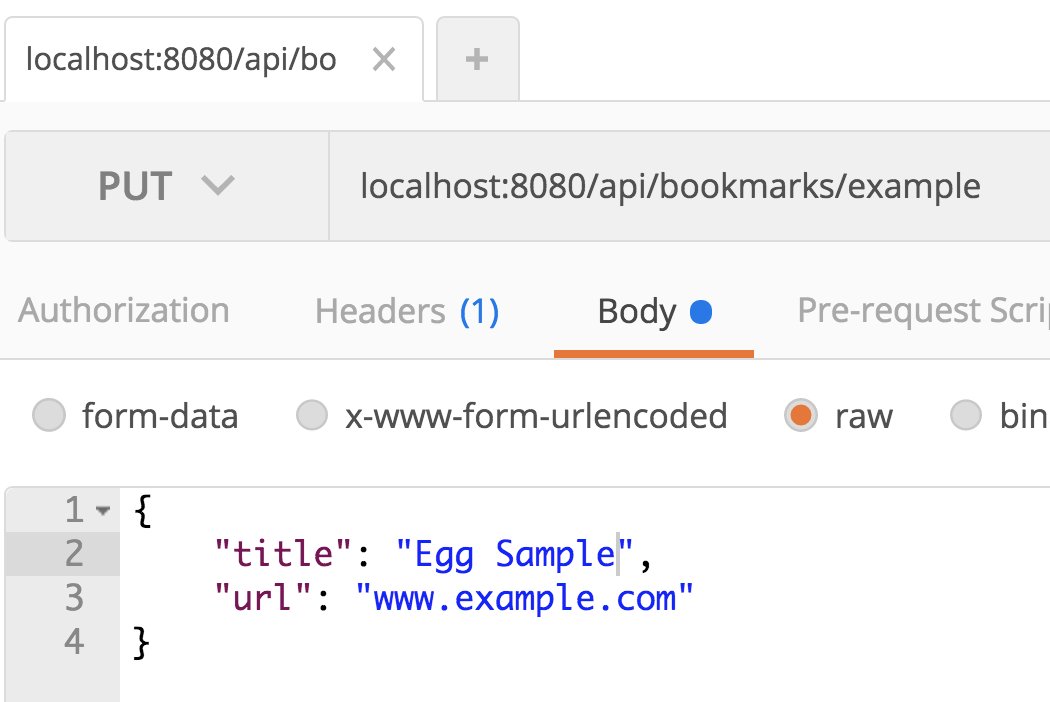Click line number 4 in the editor gutter

74,642
